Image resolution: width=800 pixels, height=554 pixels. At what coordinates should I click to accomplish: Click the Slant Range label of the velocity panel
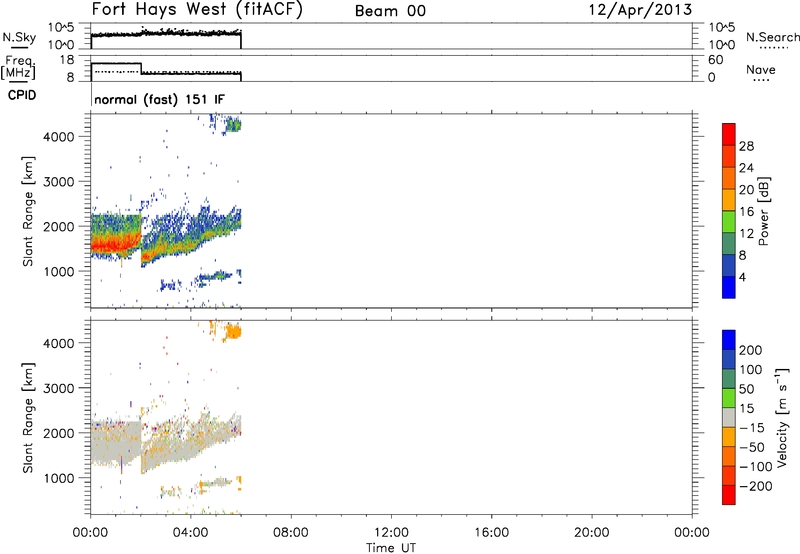pyautogui.click(x=28, y=417)
